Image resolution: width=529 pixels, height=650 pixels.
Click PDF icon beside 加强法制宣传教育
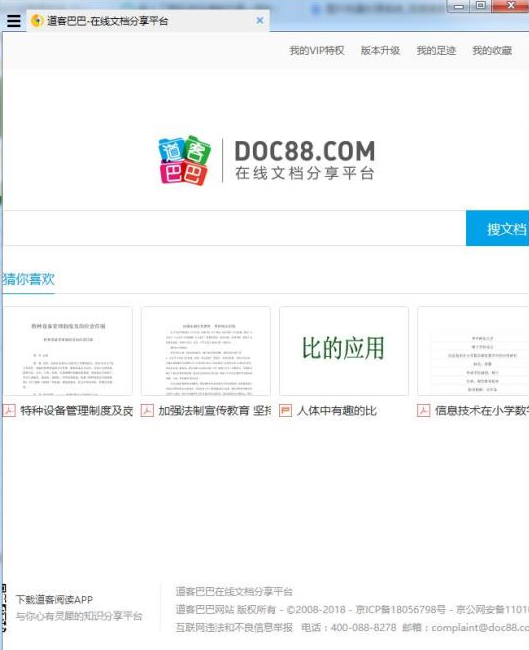[x=147, y=411]
